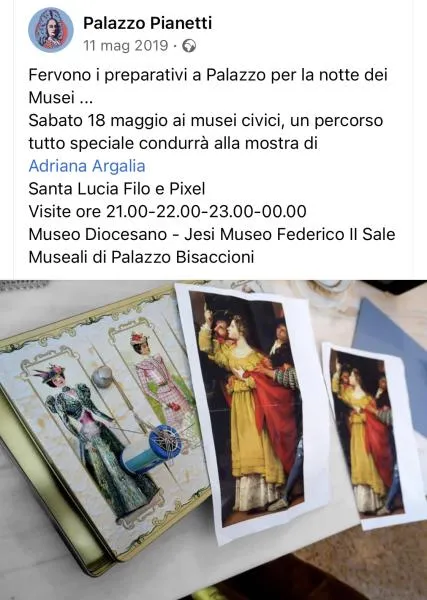
Task: Click the 'Palazzo Bisaccioni' text
Action: [183, 257]
